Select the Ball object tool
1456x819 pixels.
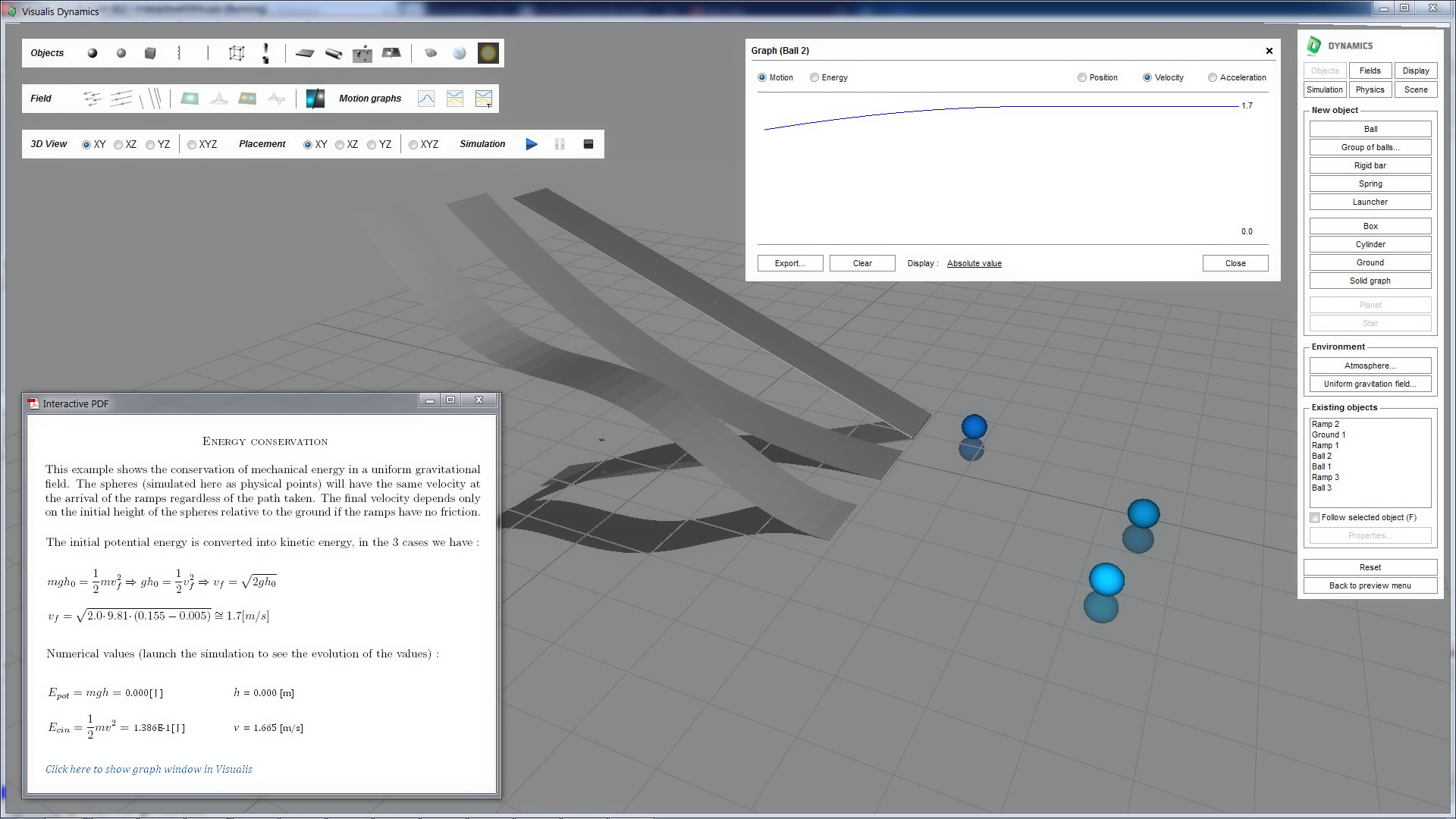click(x=93, y=53)
